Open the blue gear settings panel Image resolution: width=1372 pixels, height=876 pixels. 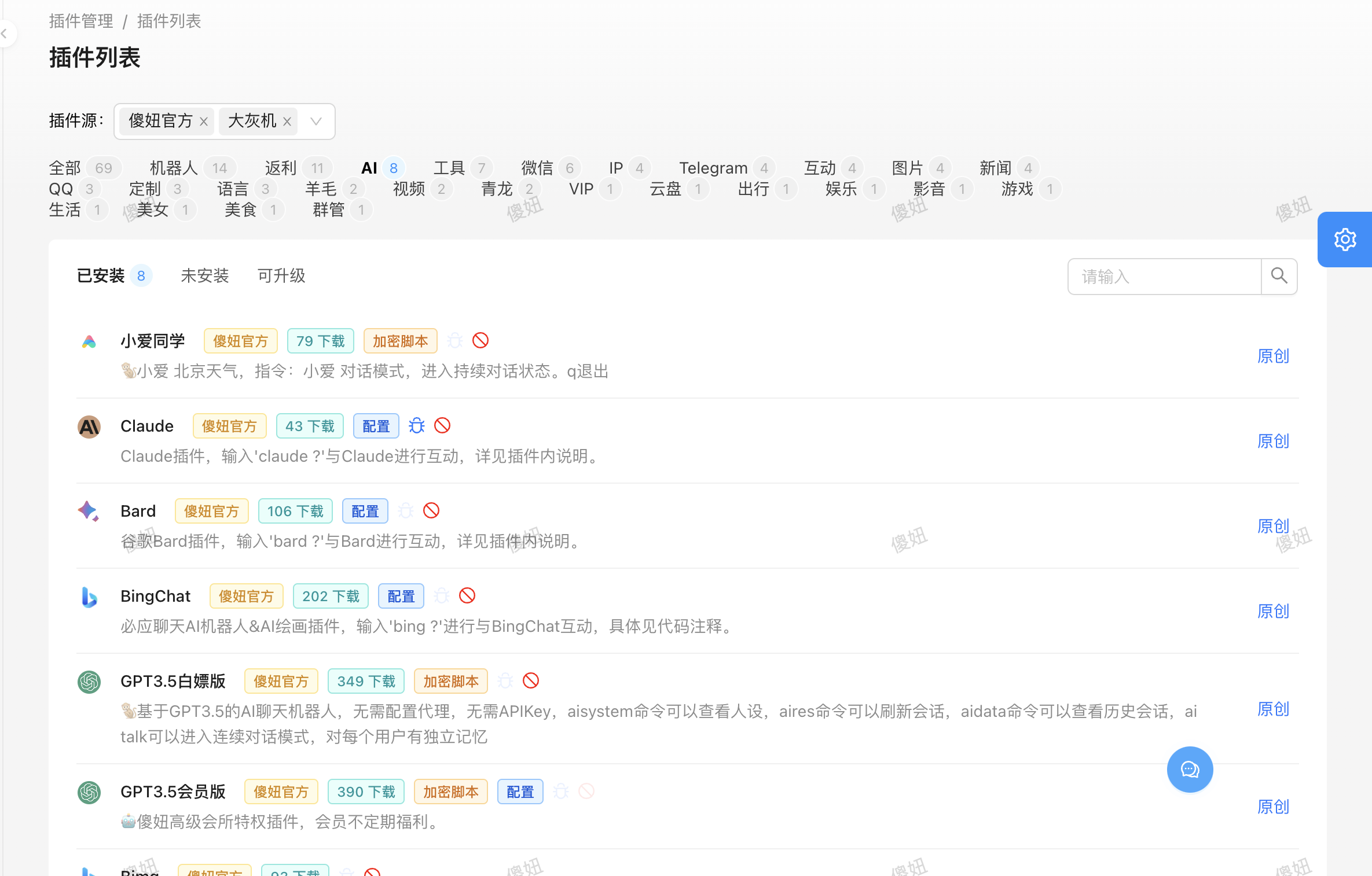(1345, 240)
